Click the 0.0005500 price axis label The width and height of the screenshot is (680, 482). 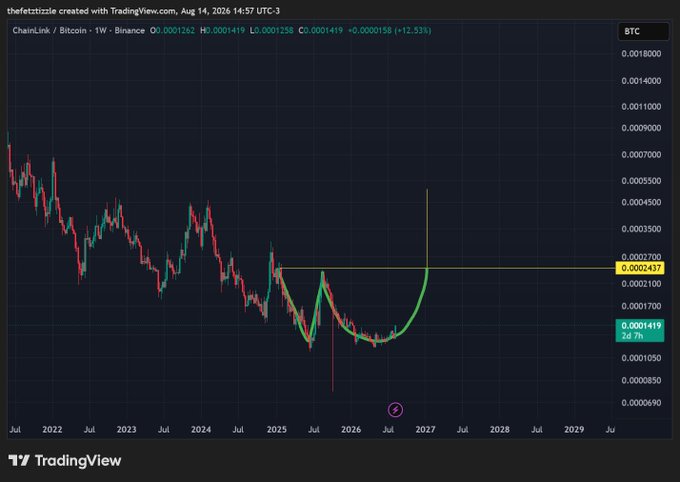coord(641,181)
